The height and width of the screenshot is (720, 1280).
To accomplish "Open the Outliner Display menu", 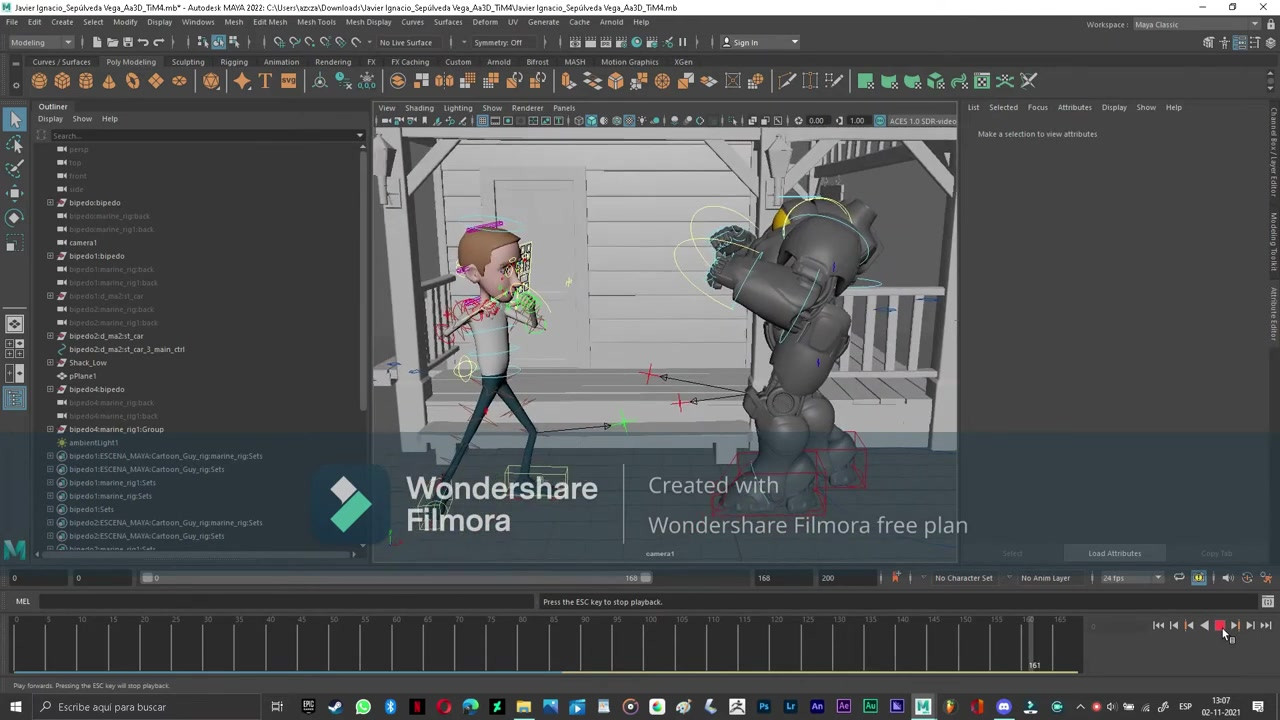I will tap(50, 119).
